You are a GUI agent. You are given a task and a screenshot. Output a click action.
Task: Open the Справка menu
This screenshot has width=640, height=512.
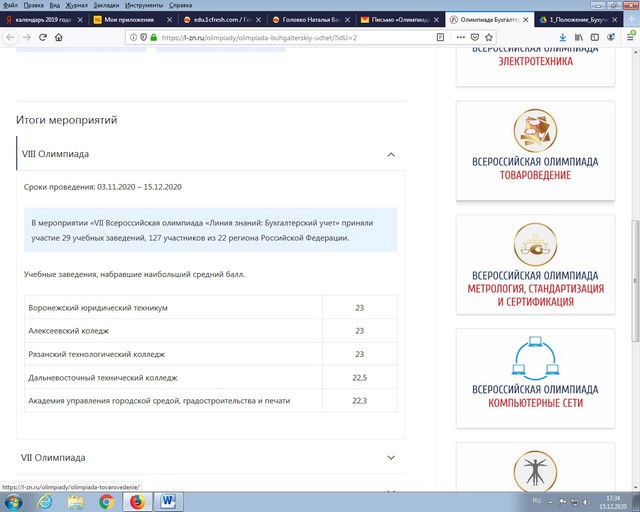point(180,5)
